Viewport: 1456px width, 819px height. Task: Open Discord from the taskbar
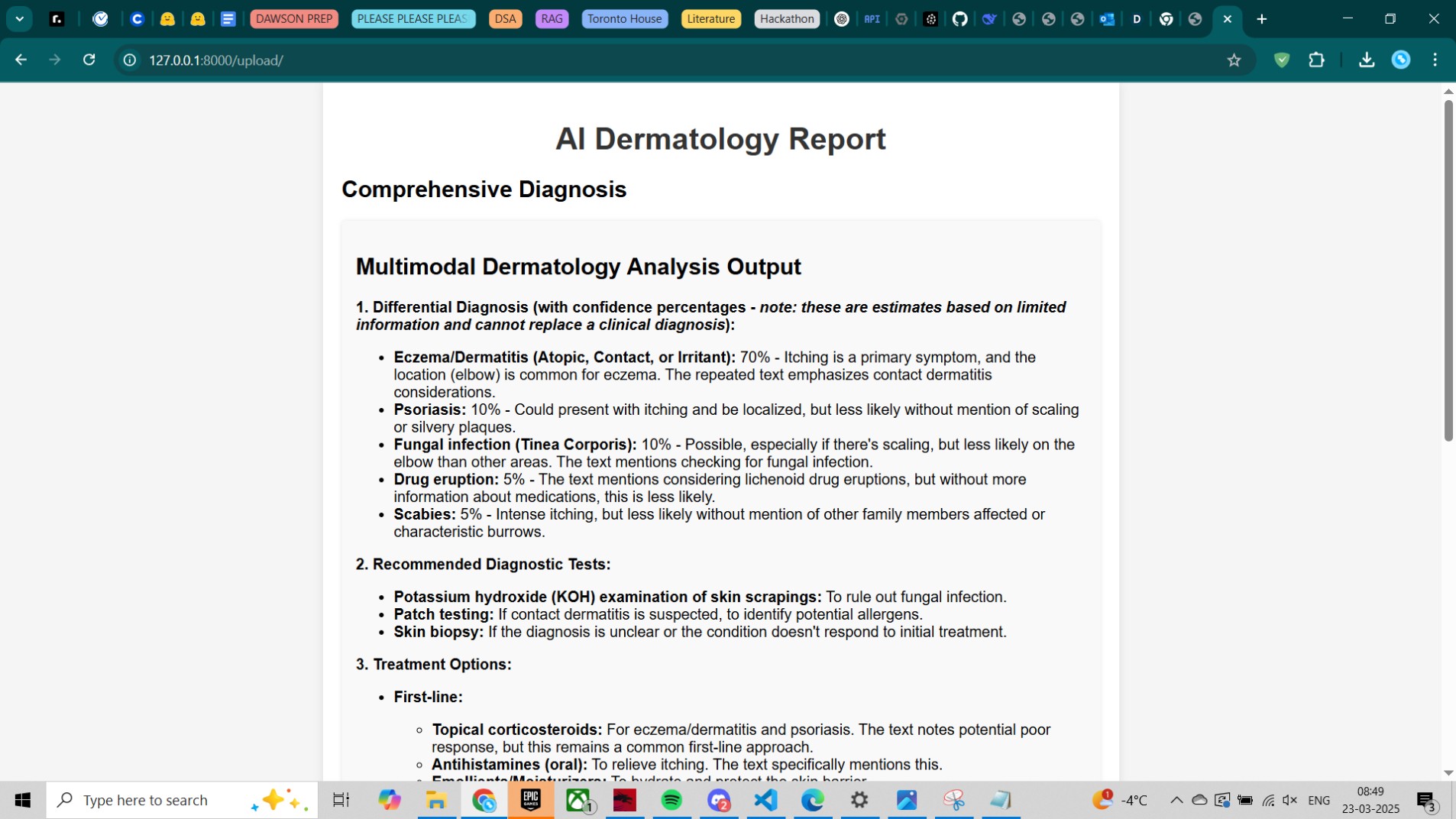719,800
